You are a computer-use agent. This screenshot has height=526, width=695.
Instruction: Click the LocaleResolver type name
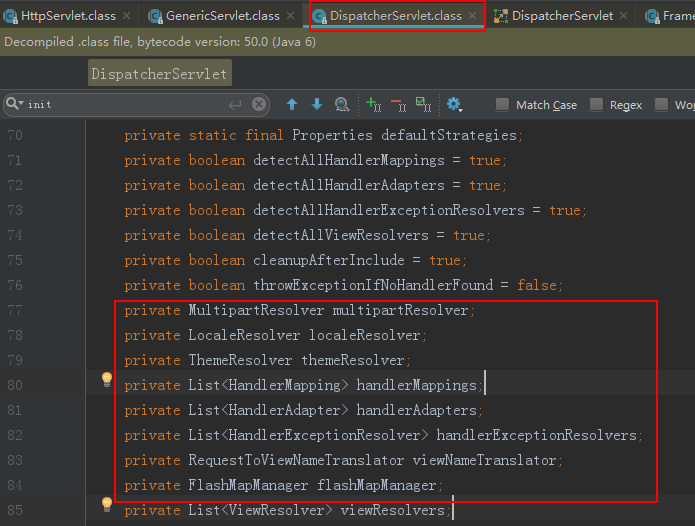244,335
